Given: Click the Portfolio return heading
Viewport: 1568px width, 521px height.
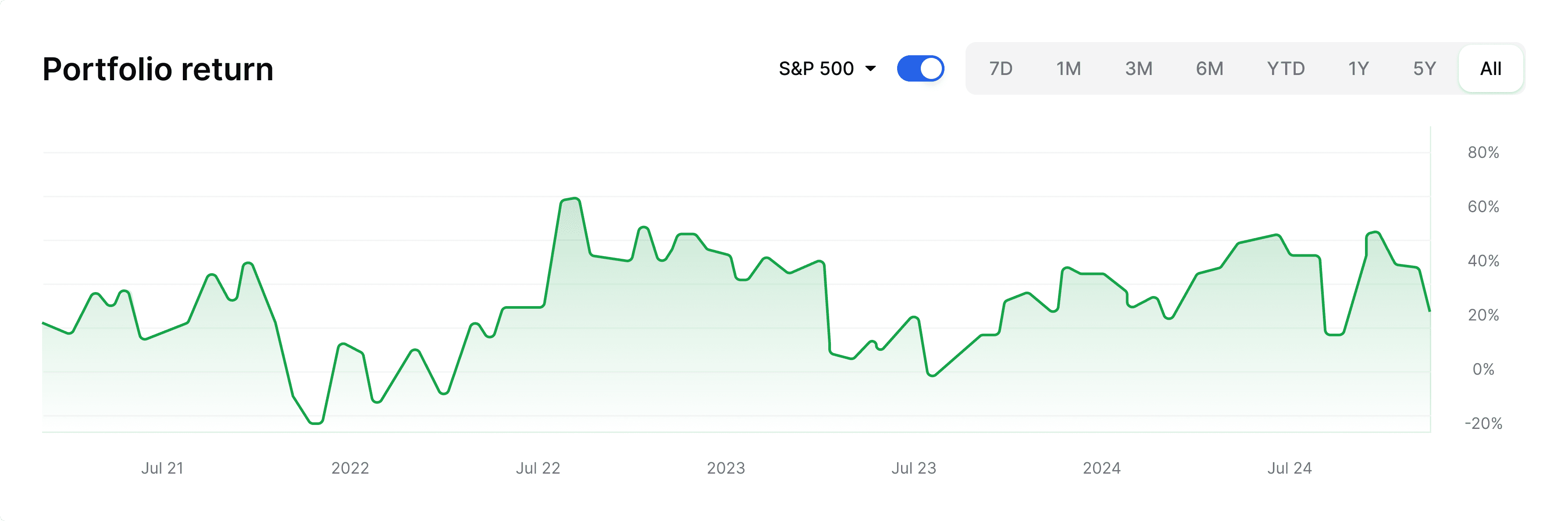Looking at the screenshot, I should click(x=158, y=69).
